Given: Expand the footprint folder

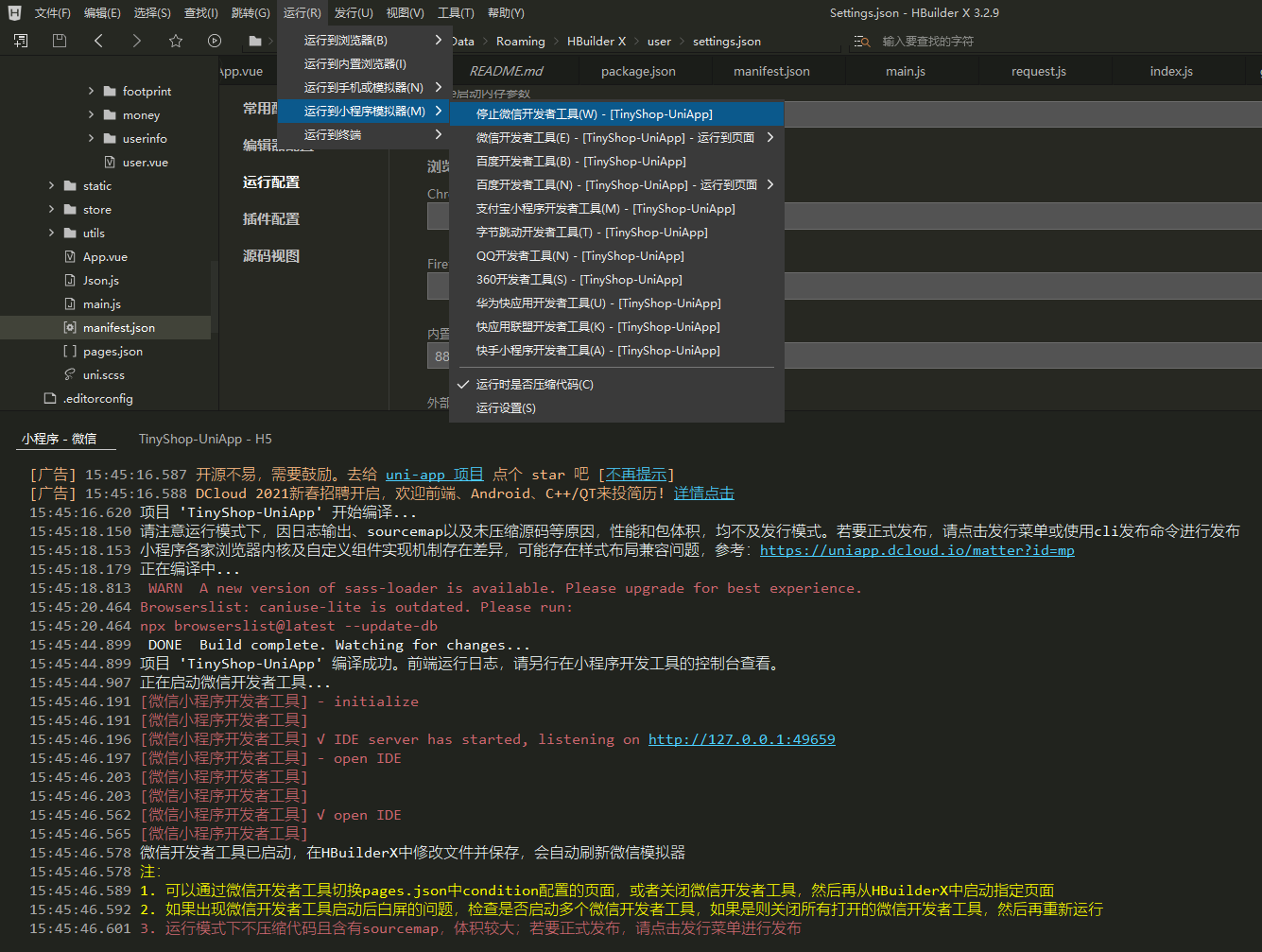Looking at the screenshot, I should [91, 92].
